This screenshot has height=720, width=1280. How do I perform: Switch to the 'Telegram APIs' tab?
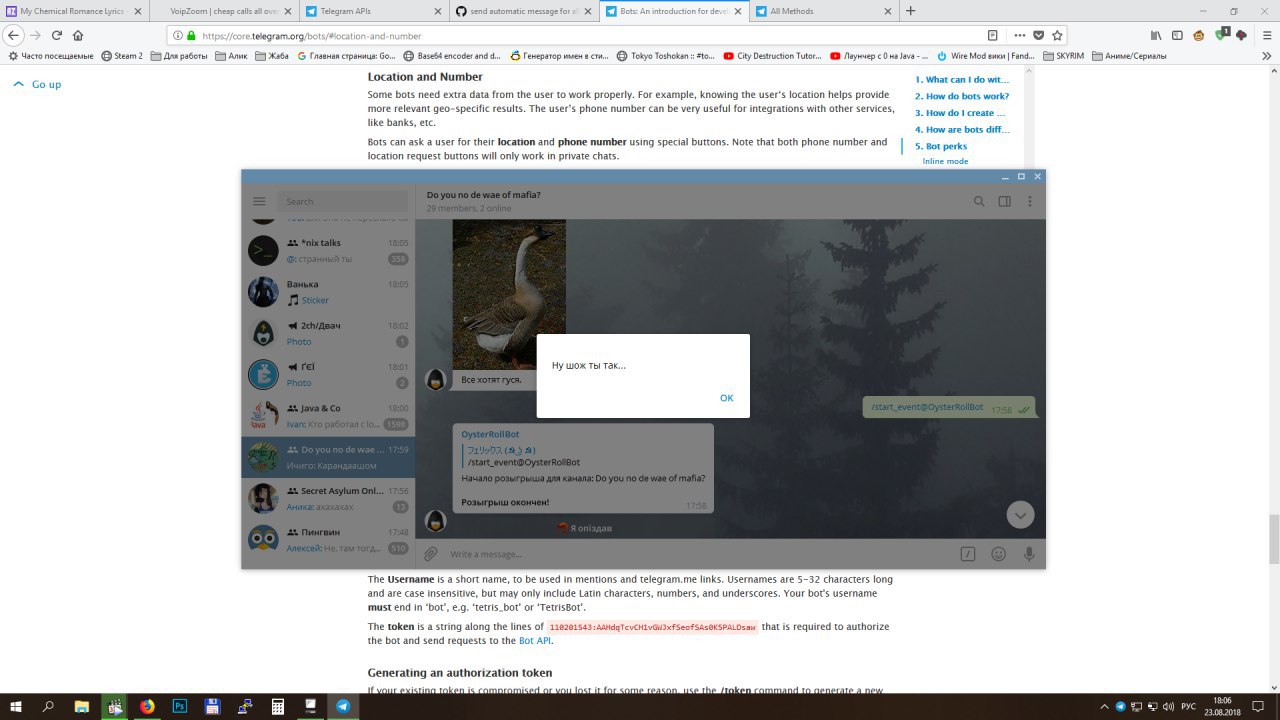376,11
